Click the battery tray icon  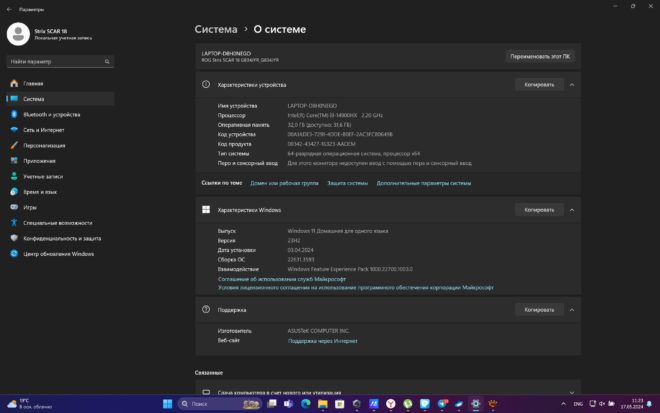click(611, 404)
